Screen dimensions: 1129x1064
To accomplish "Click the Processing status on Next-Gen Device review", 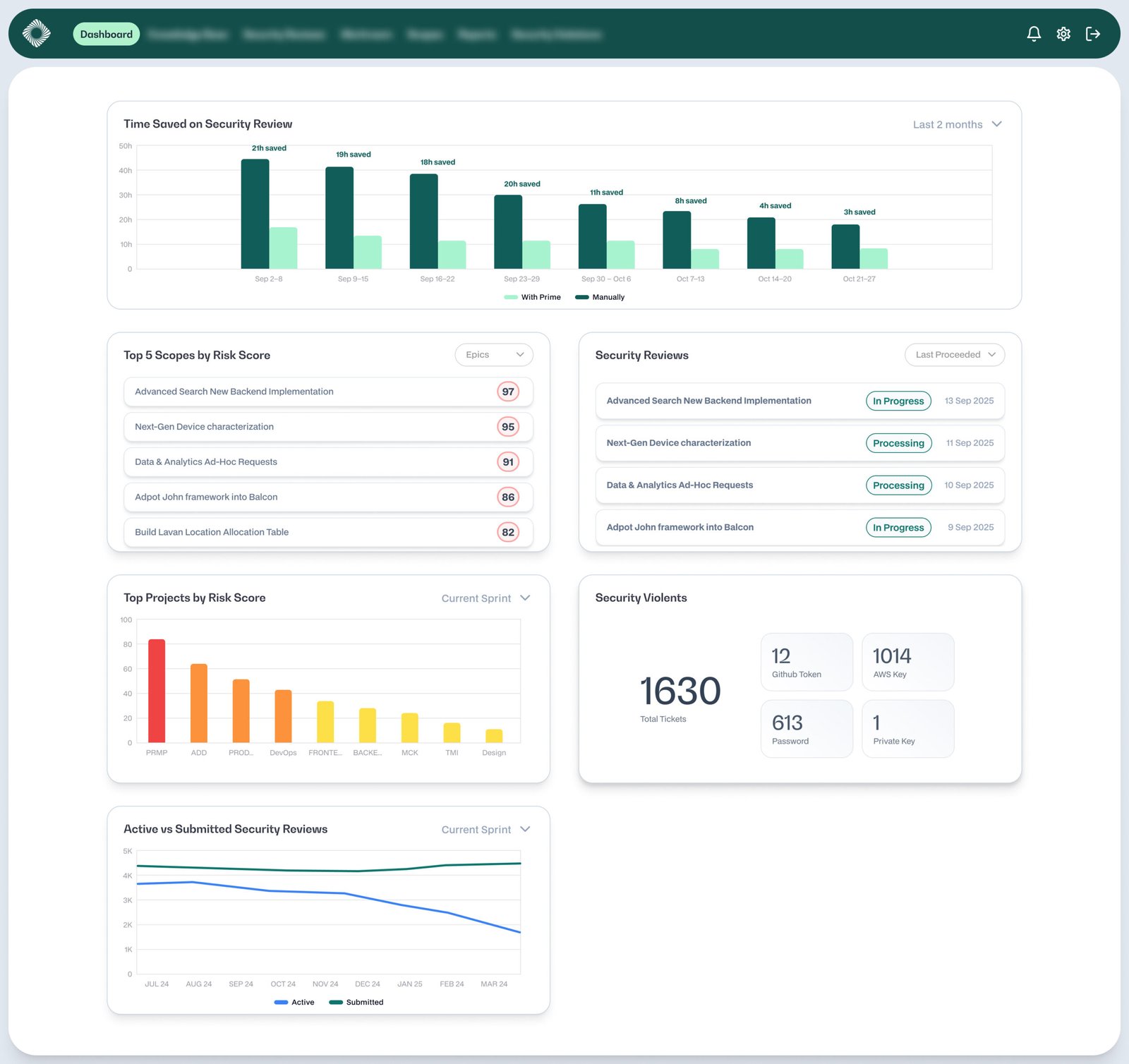I will [898, 443].
